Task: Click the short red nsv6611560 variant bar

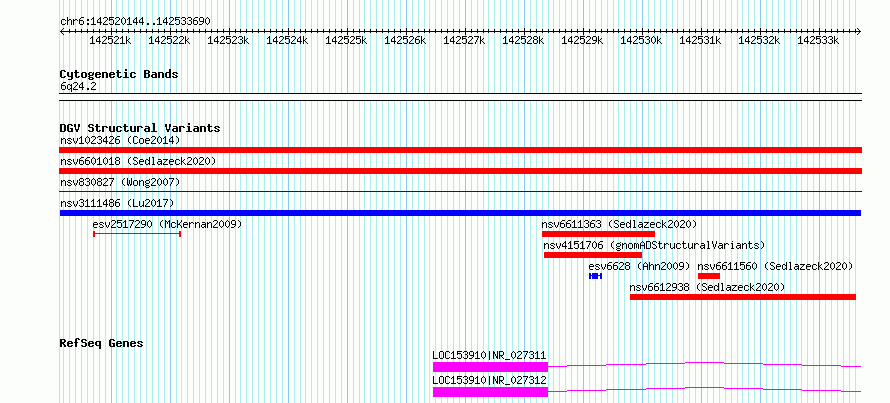Action: pos(709,276)
